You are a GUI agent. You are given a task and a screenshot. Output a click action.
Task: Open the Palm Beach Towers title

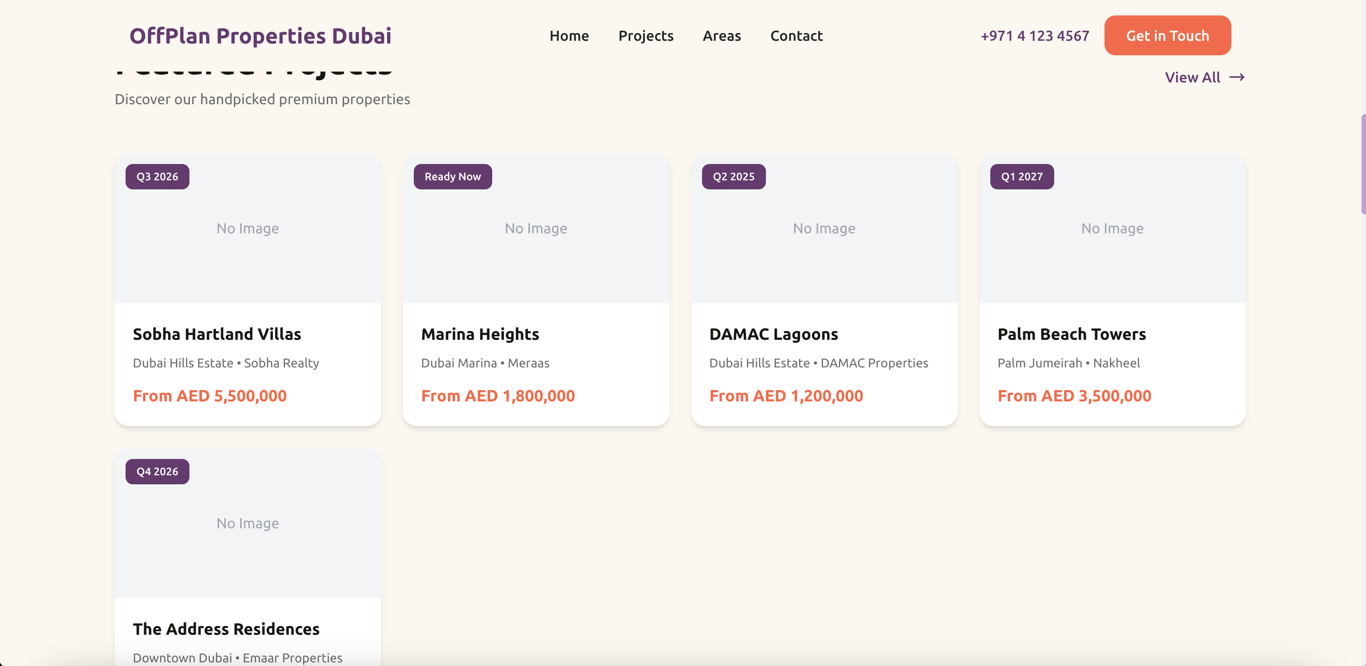tap(1071, 334)
